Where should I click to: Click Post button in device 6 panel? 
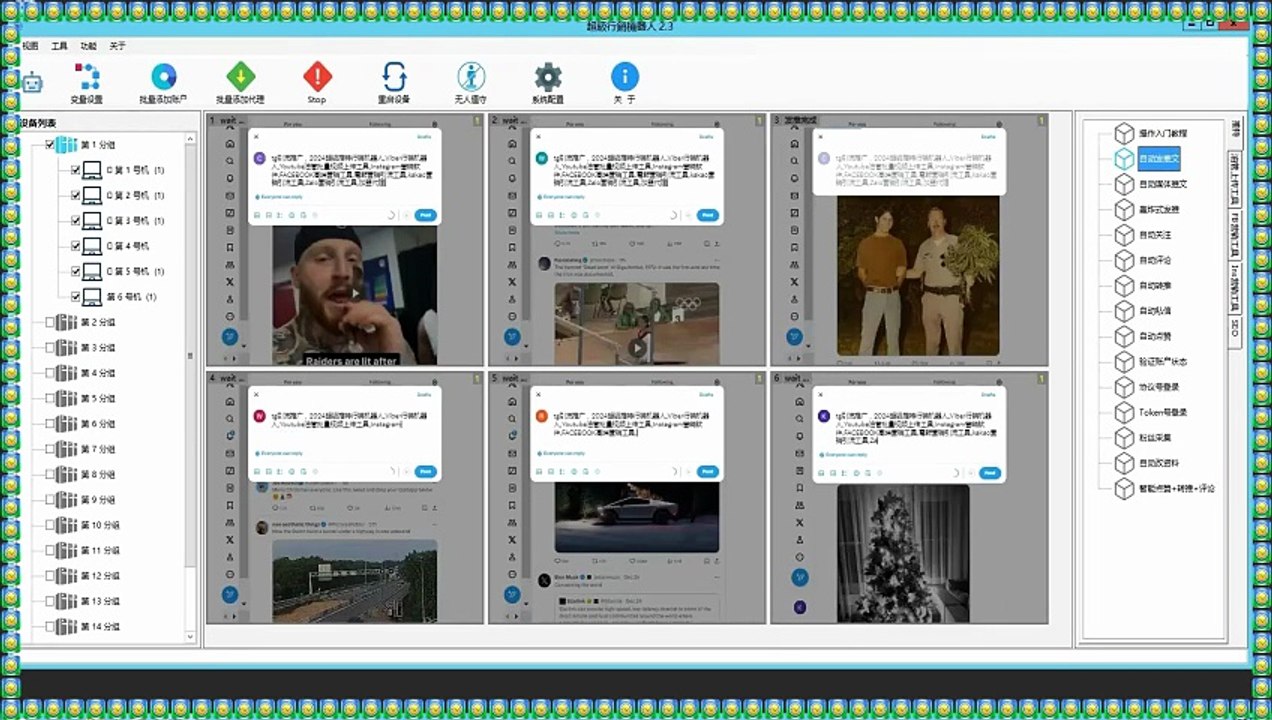(x=990, y=473)
